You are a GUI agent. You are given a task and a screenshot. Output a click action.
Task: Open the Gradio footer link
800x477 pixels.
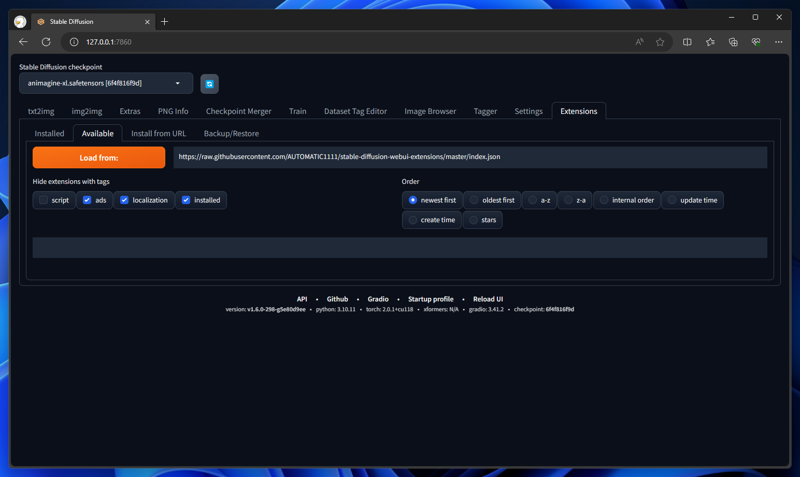click(378, 299)
